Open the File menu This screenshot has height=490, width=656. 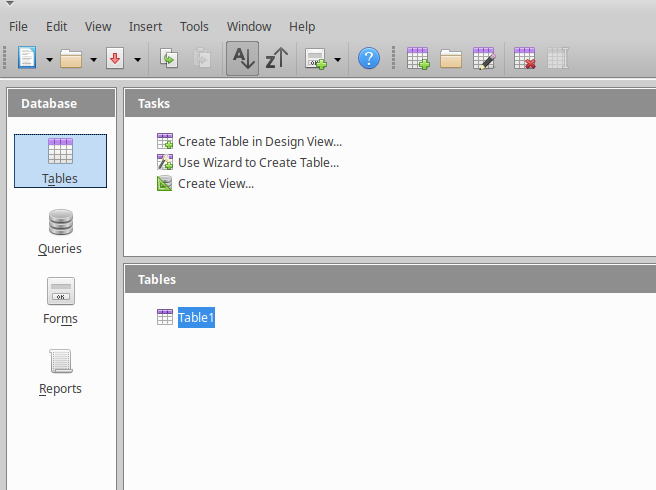pos(18,26)
